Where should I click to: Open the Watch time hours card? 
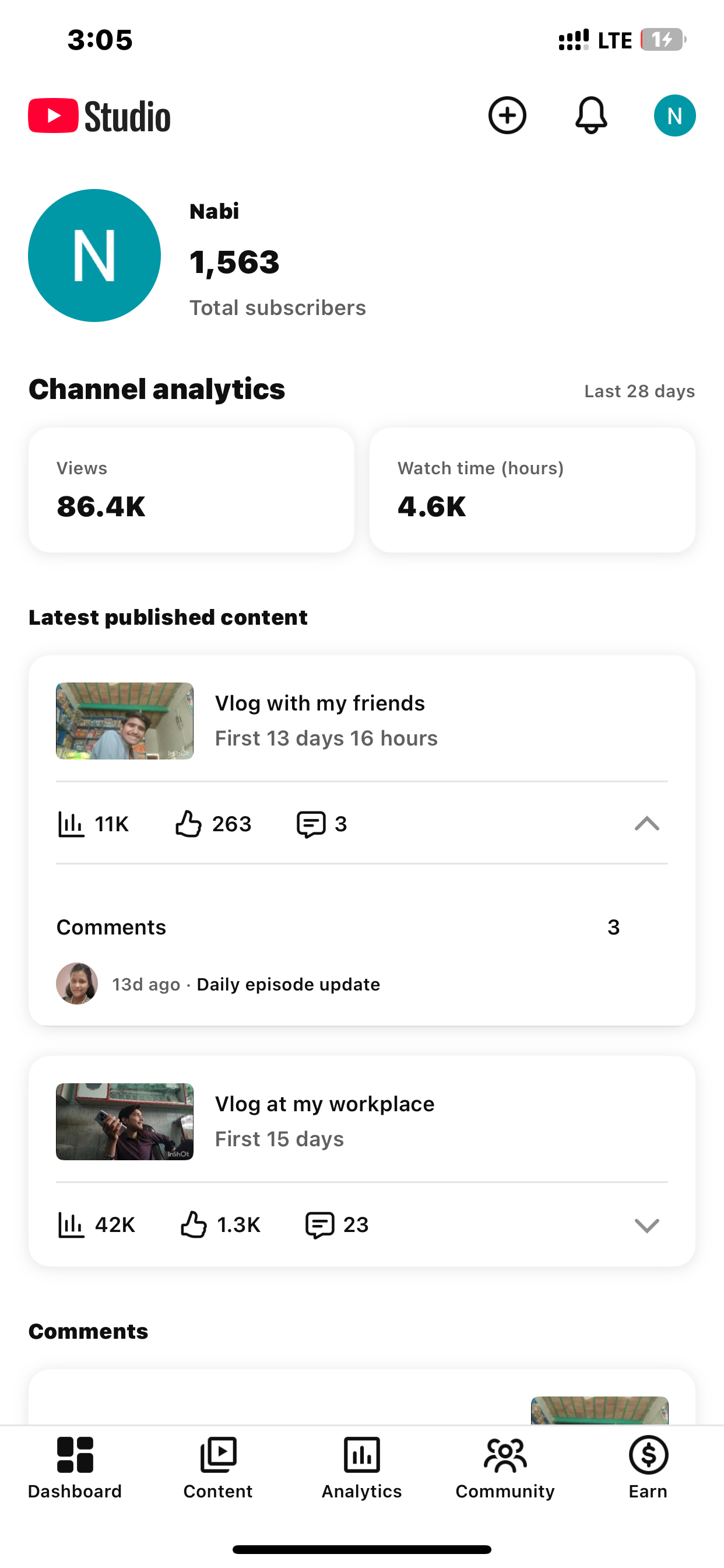pyautogui.click(x=532, y=490)
